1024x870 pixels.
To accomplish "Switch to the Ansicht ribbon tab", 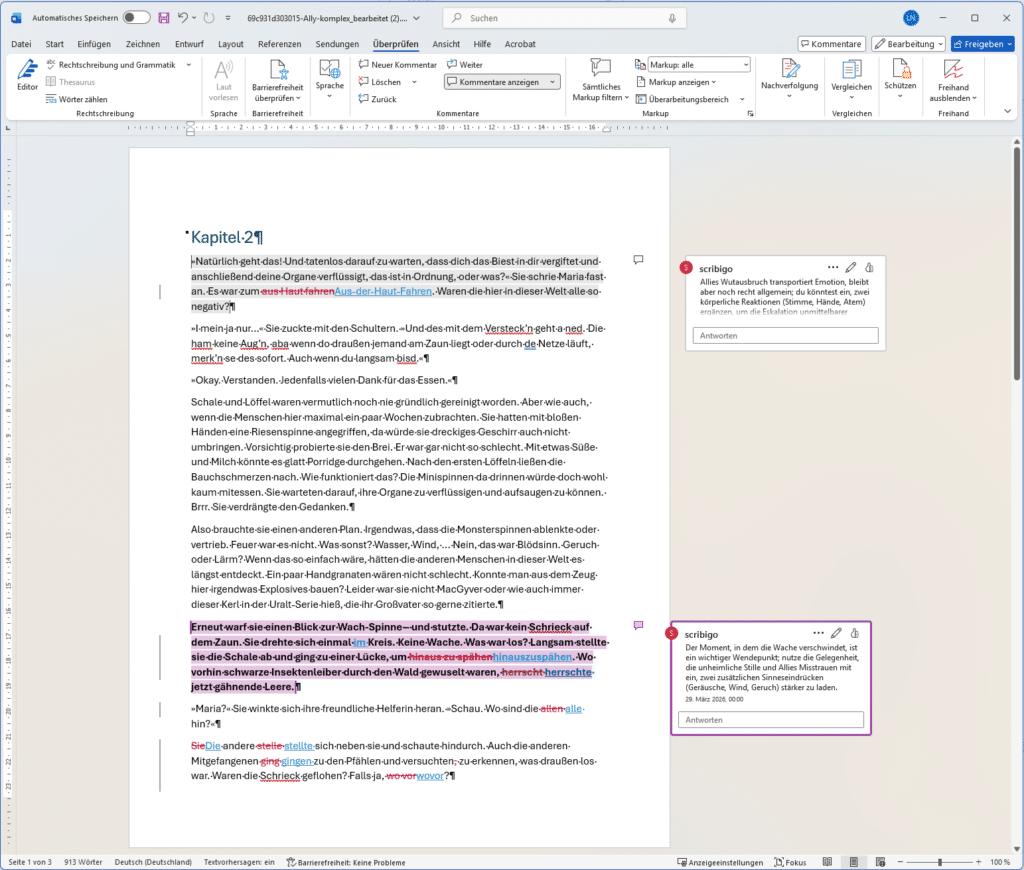I will (446, 44).
